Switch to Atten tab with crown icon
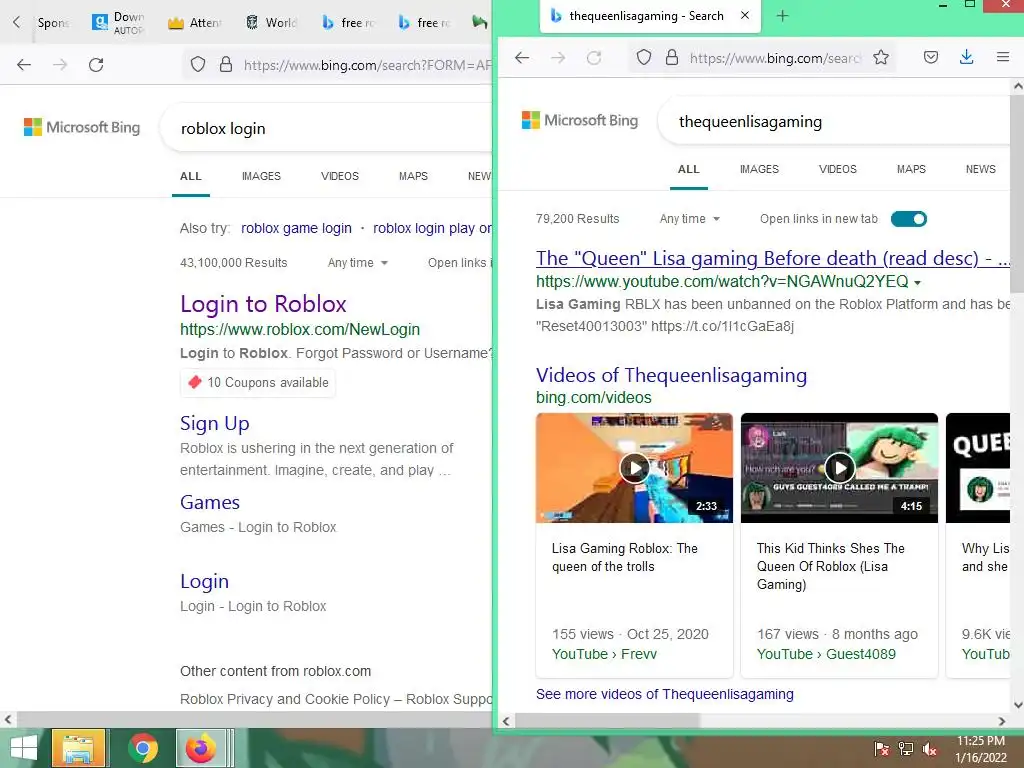Screen dimensions: 1024x768 (x=195, y=22)
